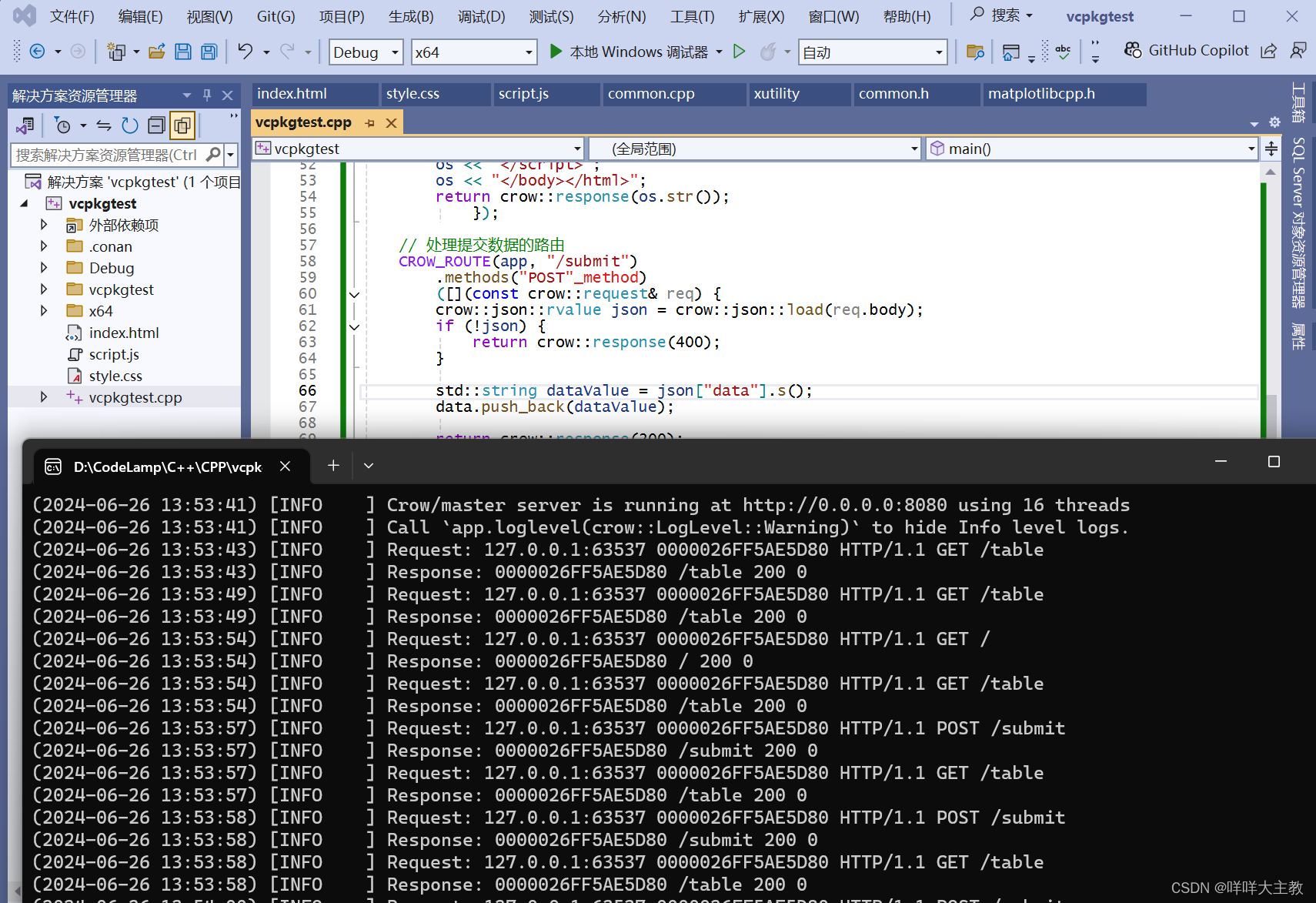Expand the vcpkgtest project tree node
The width and height of the screenshot is (1316, 903).
click(24, 202)
